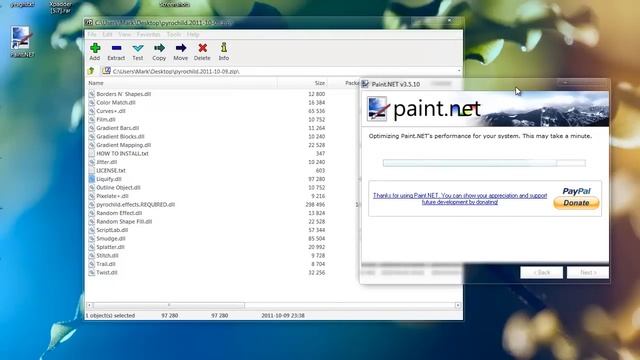The width and height of the screenshot is (640, 360).
Task: Select the Borders N' Shapes.dll file icon
Action: pos(92,94)
